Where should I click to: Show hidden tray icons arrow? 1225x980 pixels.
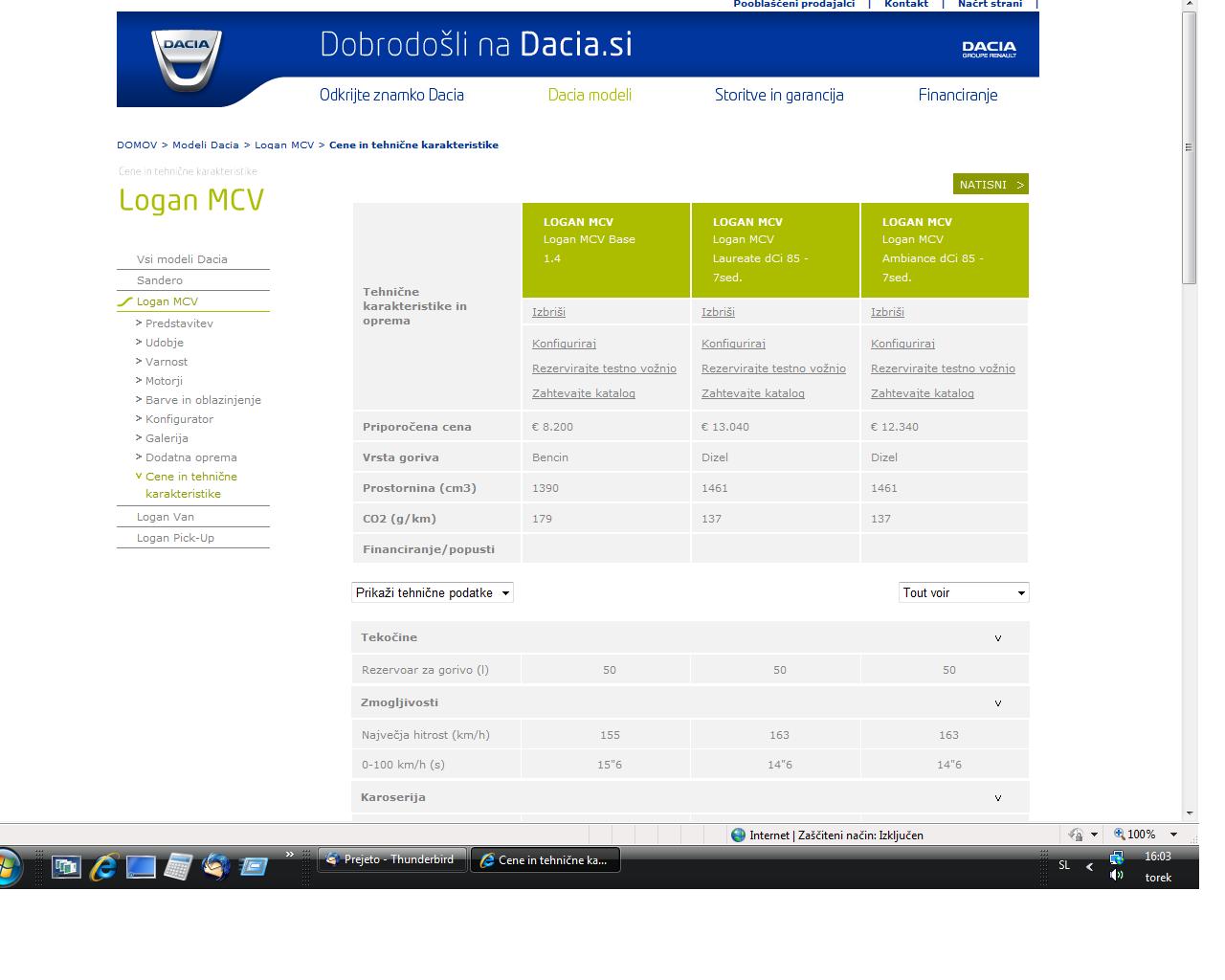point(1089,867)
